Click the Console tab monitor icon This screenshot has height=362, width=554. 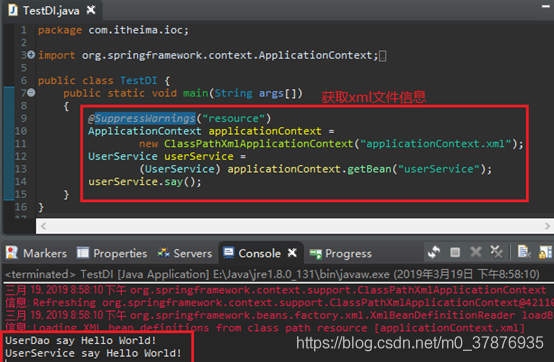pos(229,253)
